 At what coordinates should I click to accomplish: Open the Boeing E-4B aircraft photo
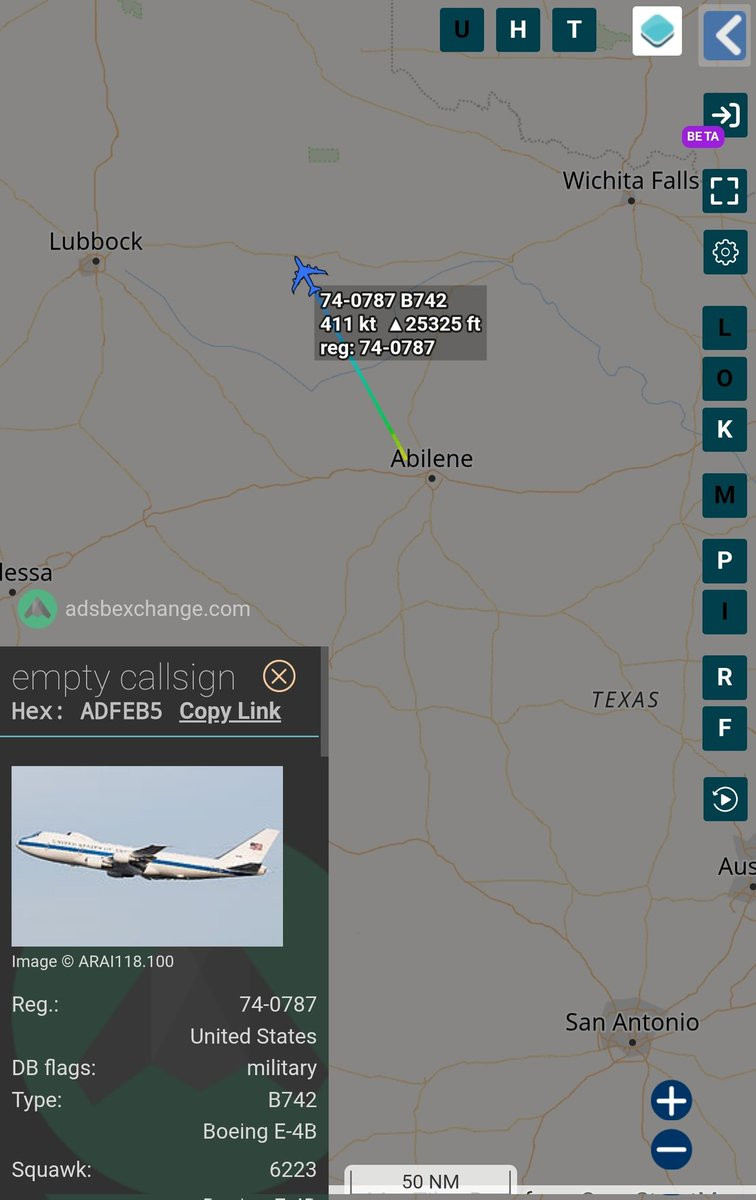[x=147, y=856]
